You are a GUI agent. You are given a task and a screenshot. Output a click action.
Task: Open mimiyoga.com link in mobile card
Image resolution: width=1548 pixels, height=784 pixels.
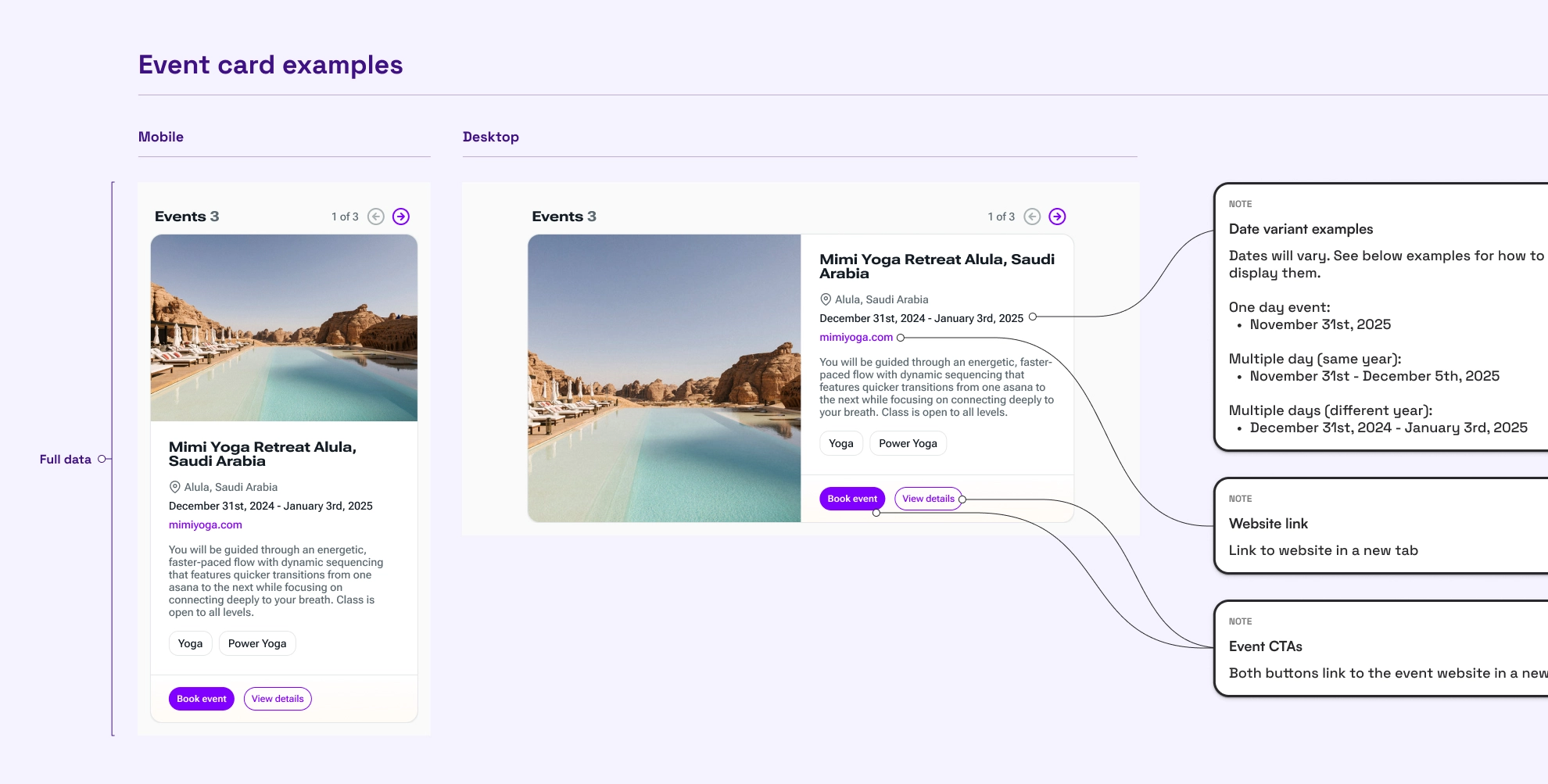(206, 525)
